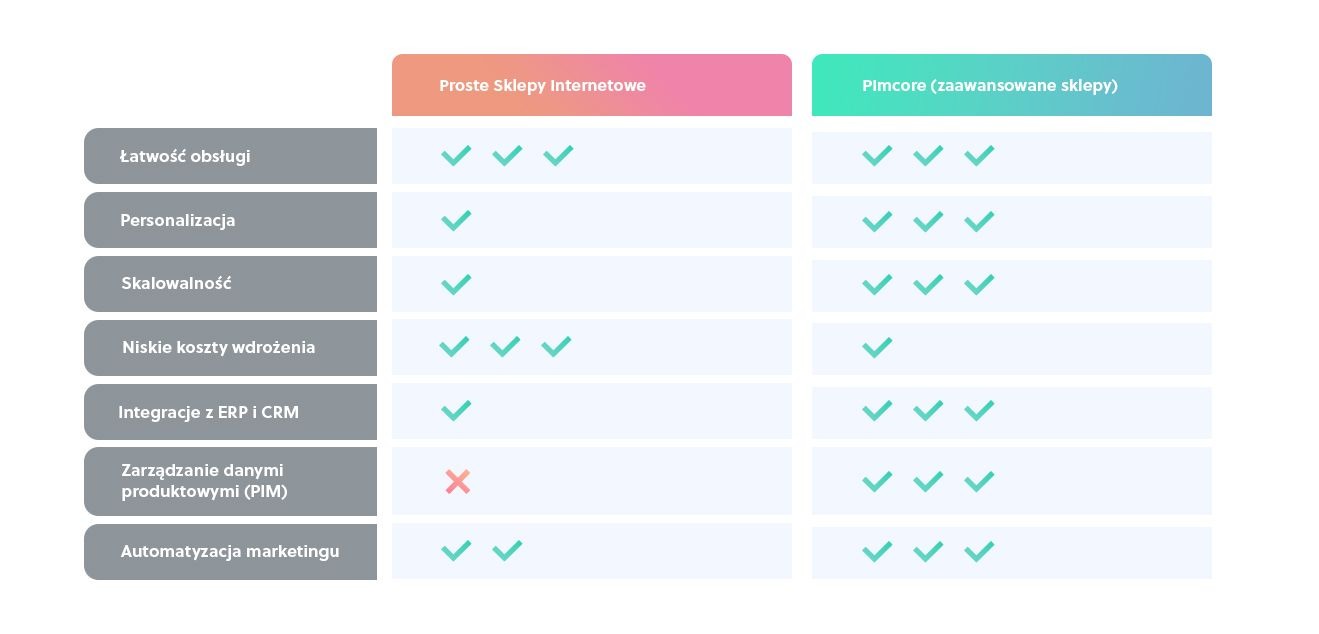1319x634 pixels.
Task: Click the Łatwość obsługi row label
Action: [185, 156]
